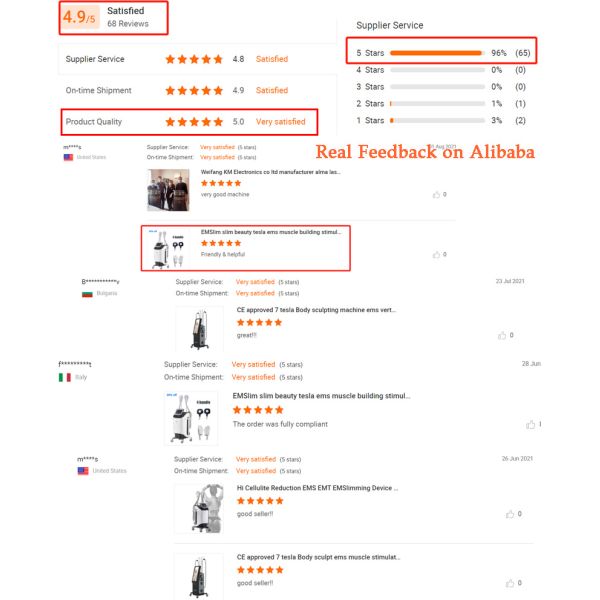
Task: Filter reviews by 5 Stars
Action: coord(370,52)
